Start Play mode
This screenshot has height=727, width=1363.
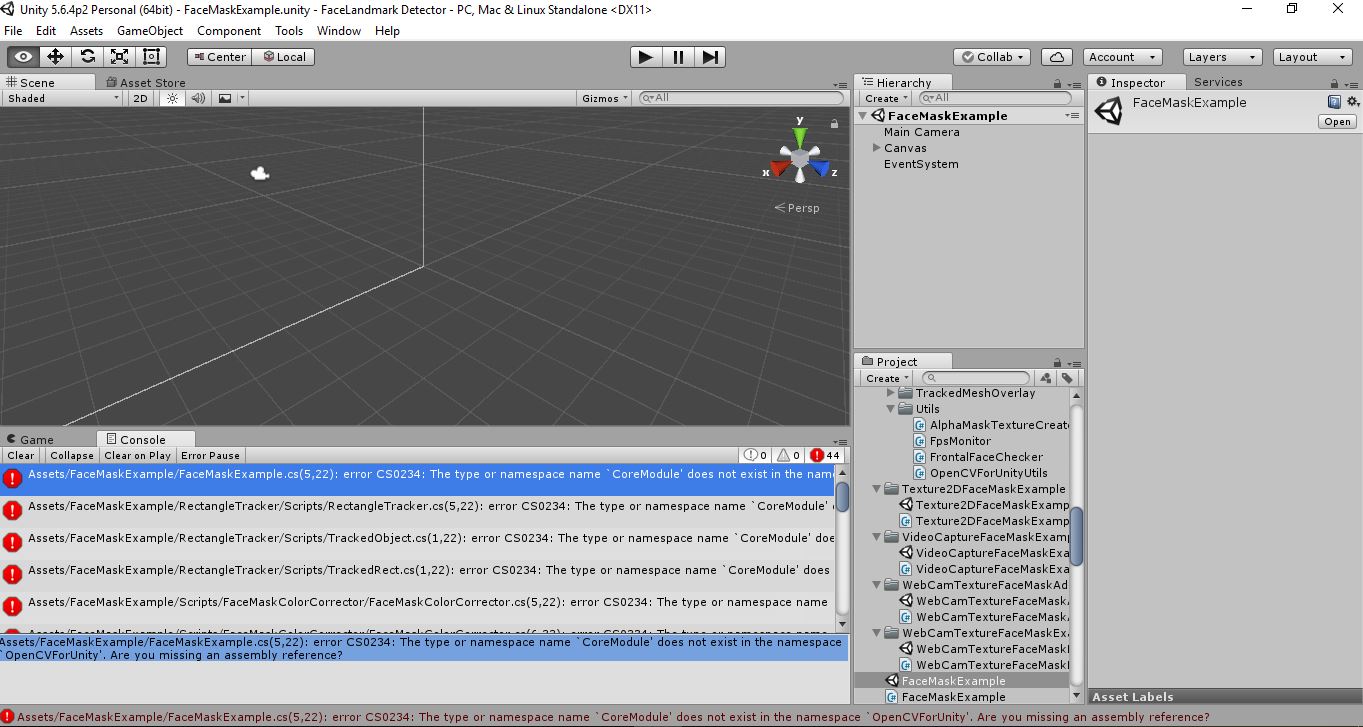click(x=646, y=57)
